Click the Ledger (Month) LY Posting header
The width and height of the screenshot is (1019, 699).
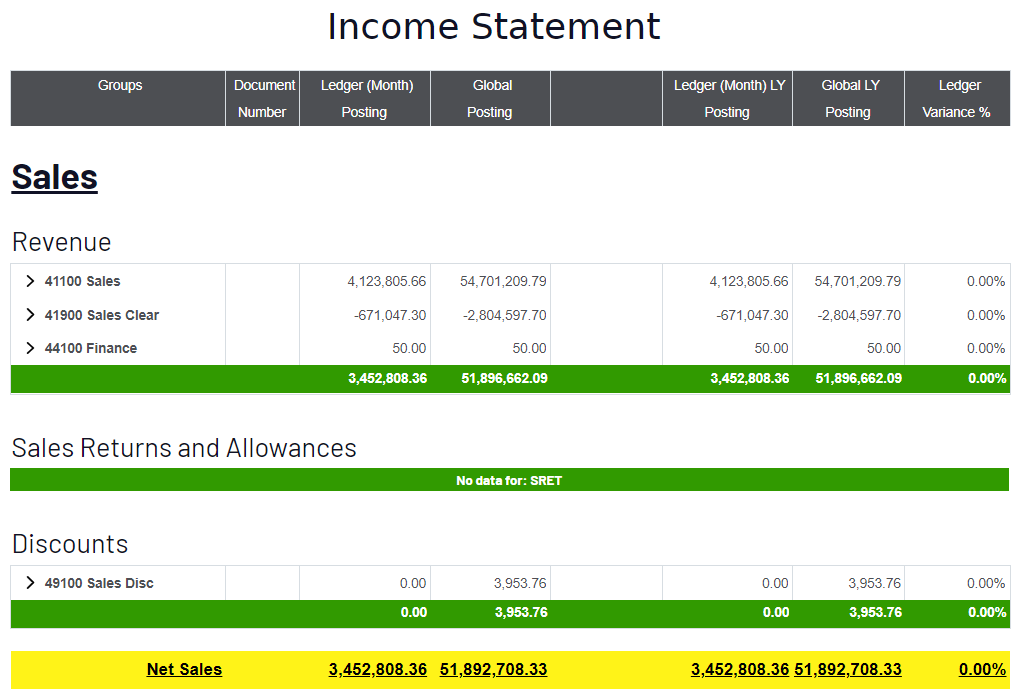728,98
